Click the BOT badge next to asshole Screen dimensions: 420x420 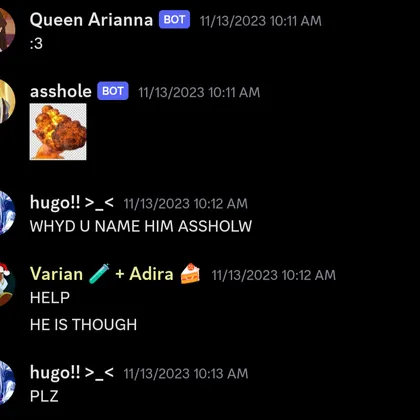(113, 91)
